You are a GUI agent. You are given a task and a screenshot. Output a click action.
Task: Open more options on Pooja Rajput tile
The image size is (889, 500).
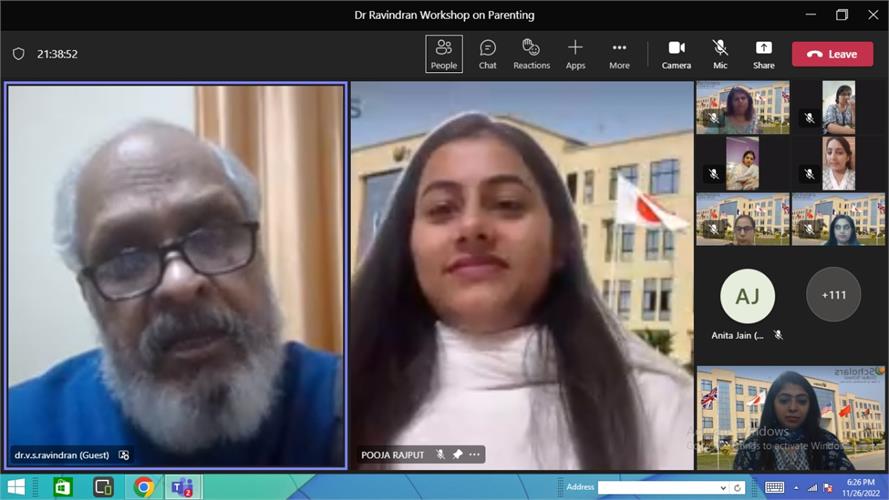[475, 455]
